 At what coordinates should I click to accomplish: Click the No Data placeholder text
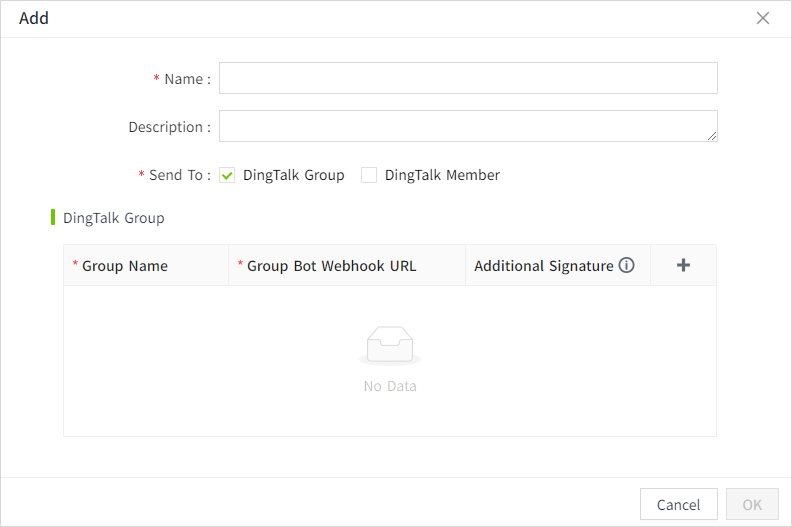click(x=390, y=386)
